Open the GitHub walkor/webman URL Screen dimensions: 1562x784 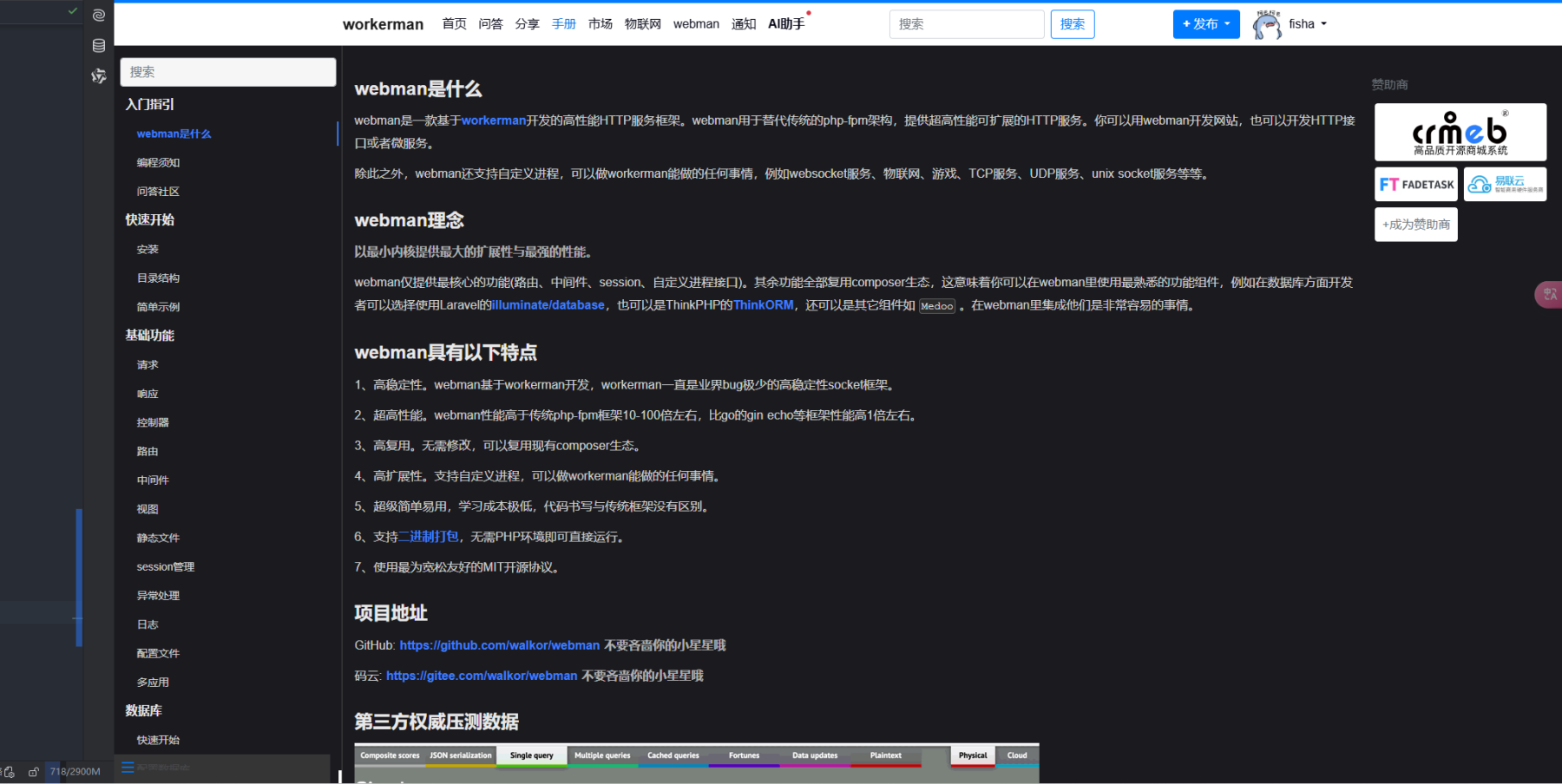500,645
